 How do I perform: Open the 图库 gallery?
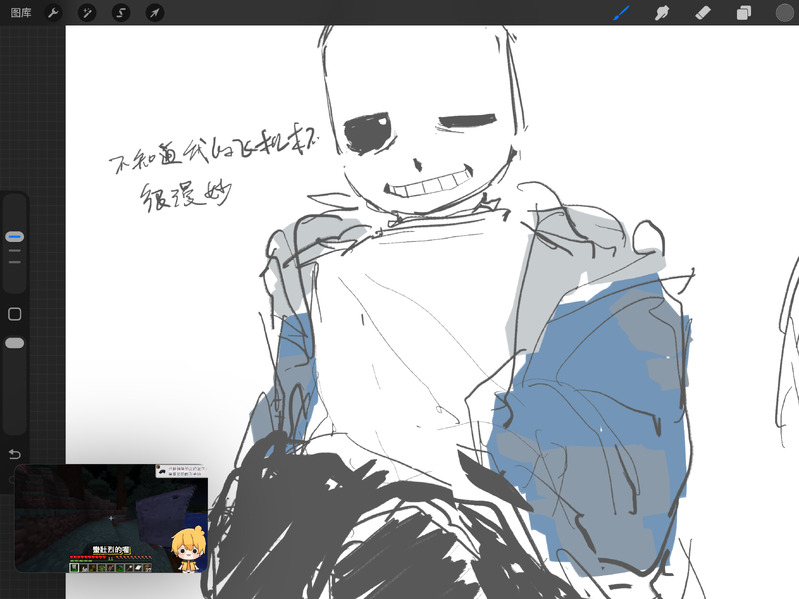[21, 13]
